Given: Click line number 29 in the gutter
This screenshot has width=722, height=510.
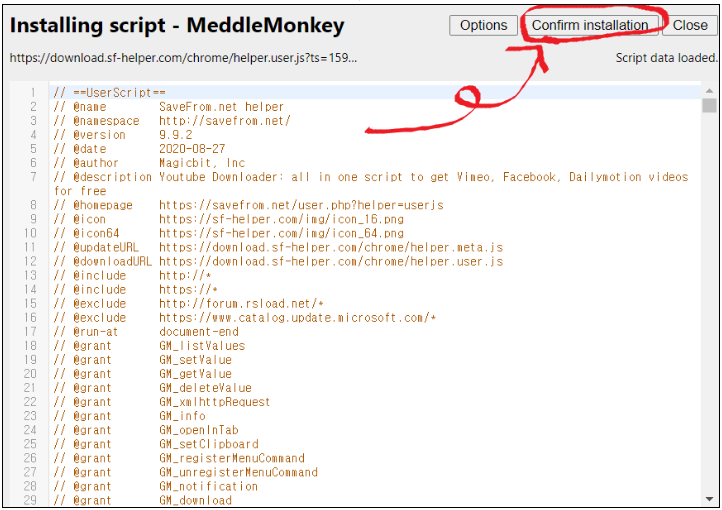Looking at the screenshot, I should click(x=30, y=500).
